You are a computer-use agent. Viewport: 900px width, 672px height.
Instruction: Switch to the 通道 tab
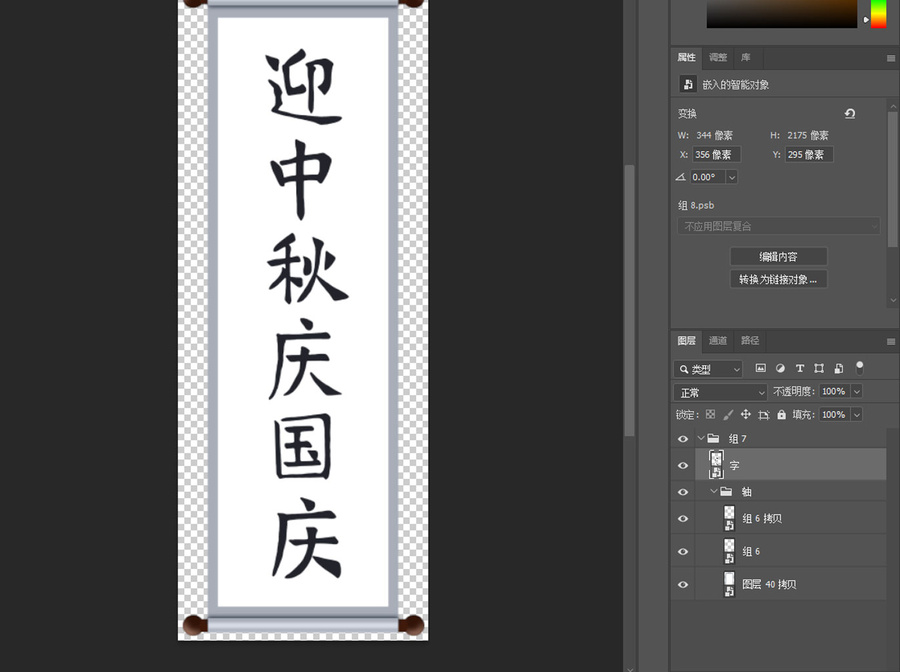click(x=717, y=341)
